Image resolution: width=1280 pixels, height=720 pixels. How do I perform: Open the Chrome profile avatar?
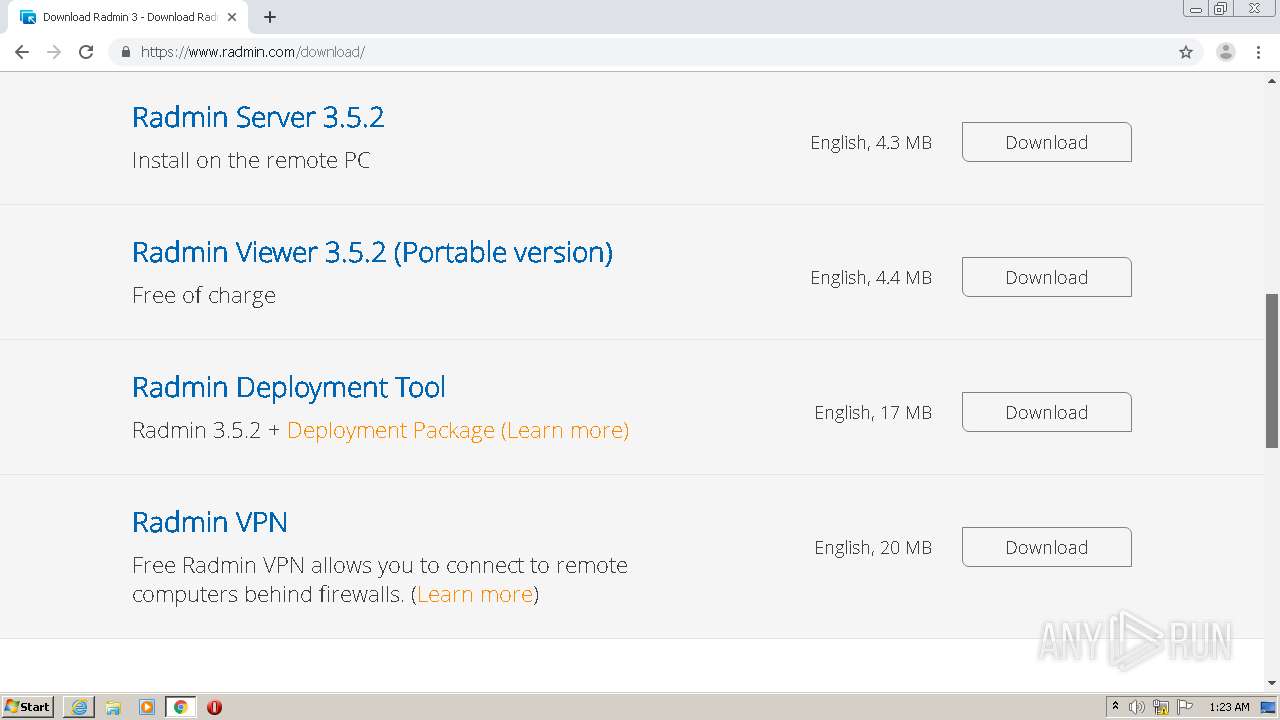tap(1226, 52)
